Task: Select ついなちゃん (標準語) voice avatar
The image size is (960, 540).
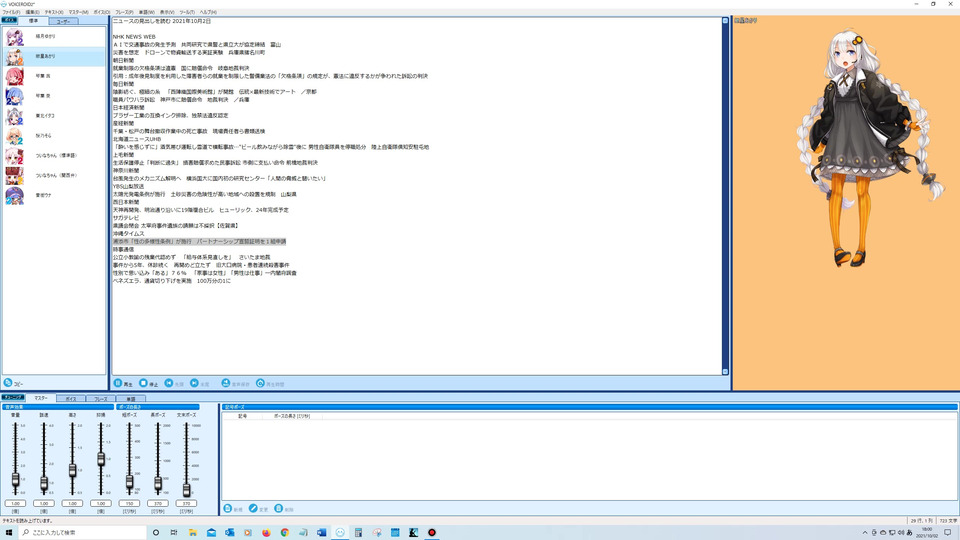Action: (x=15, y=156)
